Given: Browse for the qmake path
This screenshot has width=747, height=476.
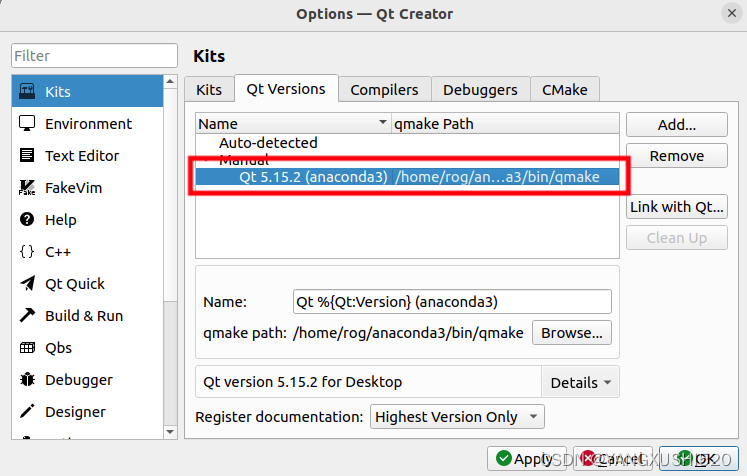Looking at the screenshot, I should pos(572,333).
